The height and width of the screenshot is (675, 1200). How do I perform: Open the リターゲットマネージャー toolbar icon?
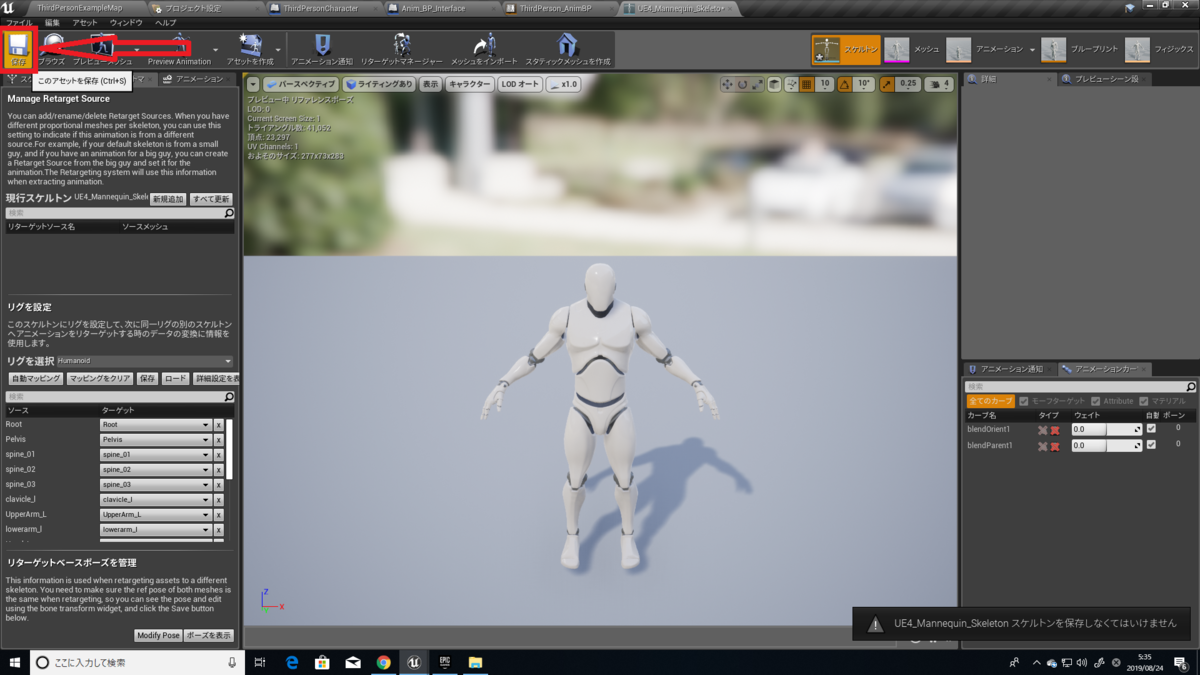click(401, 45)
